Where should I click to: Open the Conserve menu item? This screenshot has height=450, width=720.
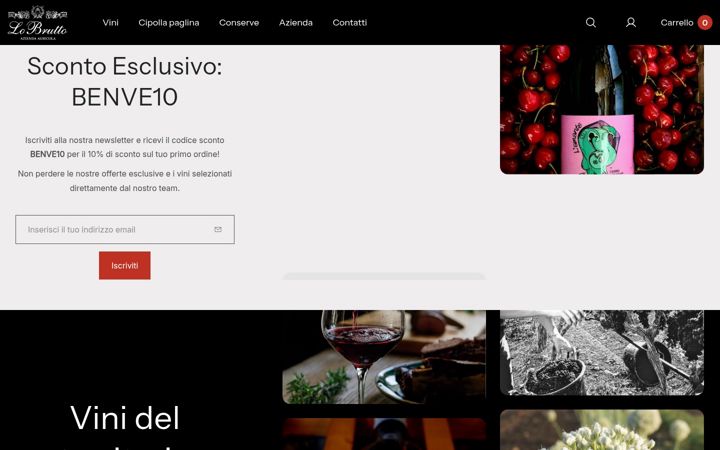click(x=239, y=22)
